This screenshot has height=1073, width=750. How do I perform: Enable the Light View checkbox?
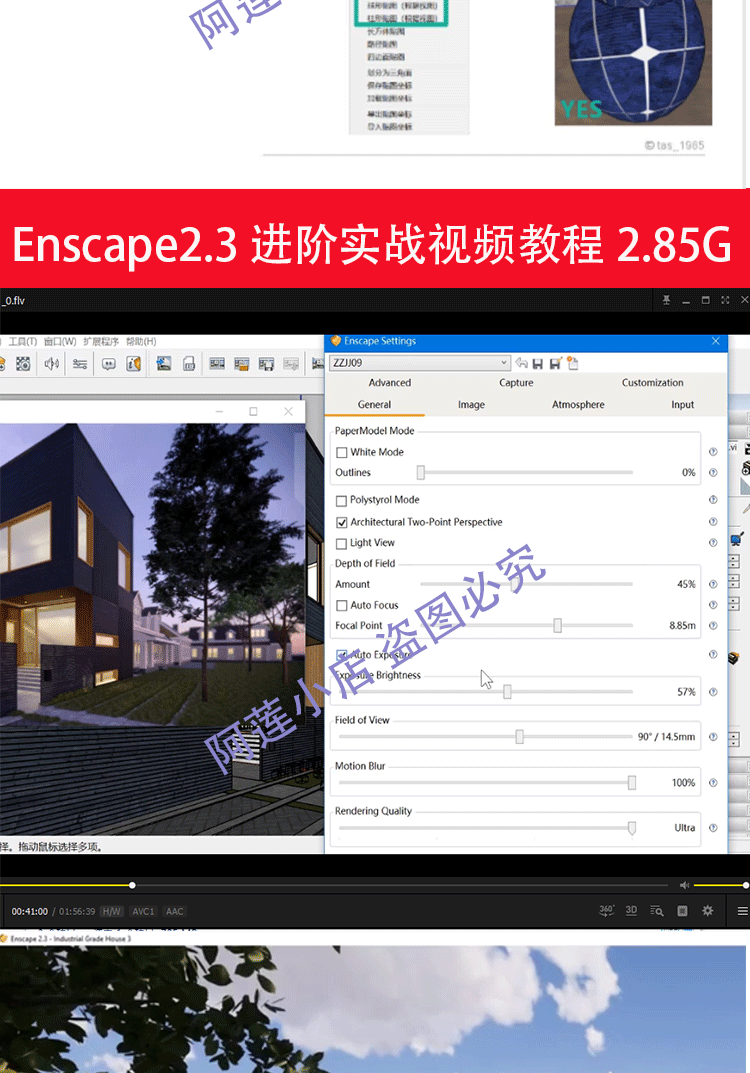(341, 543)
